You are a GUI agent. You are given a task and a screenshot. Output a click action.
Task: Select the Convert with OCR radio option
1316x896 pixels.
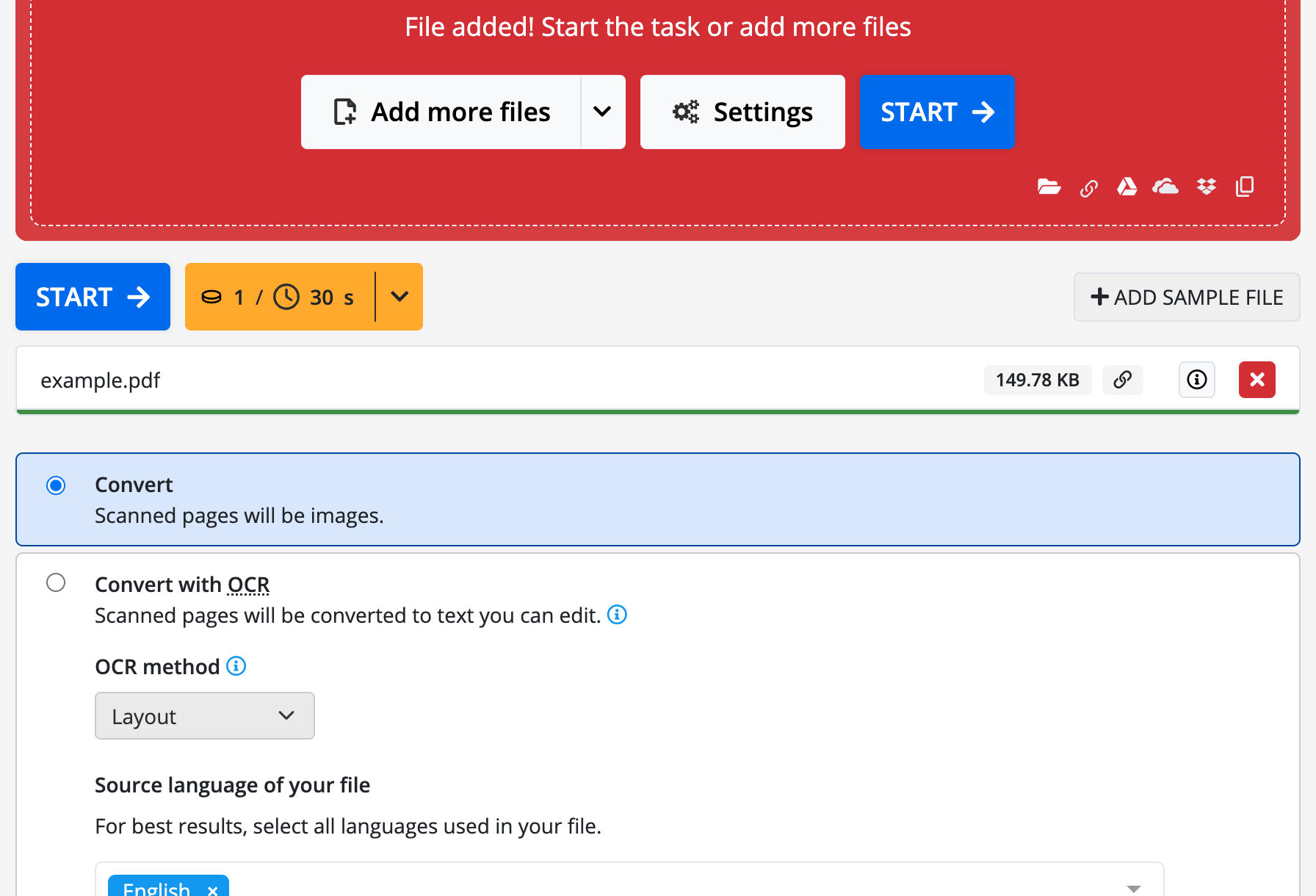click(x=56, y=583)
